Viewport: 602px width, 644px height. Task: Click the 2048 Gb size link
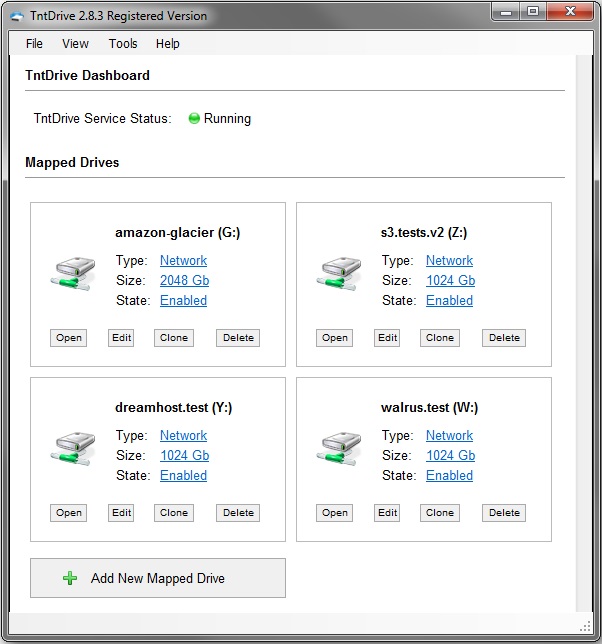[184, 280]
